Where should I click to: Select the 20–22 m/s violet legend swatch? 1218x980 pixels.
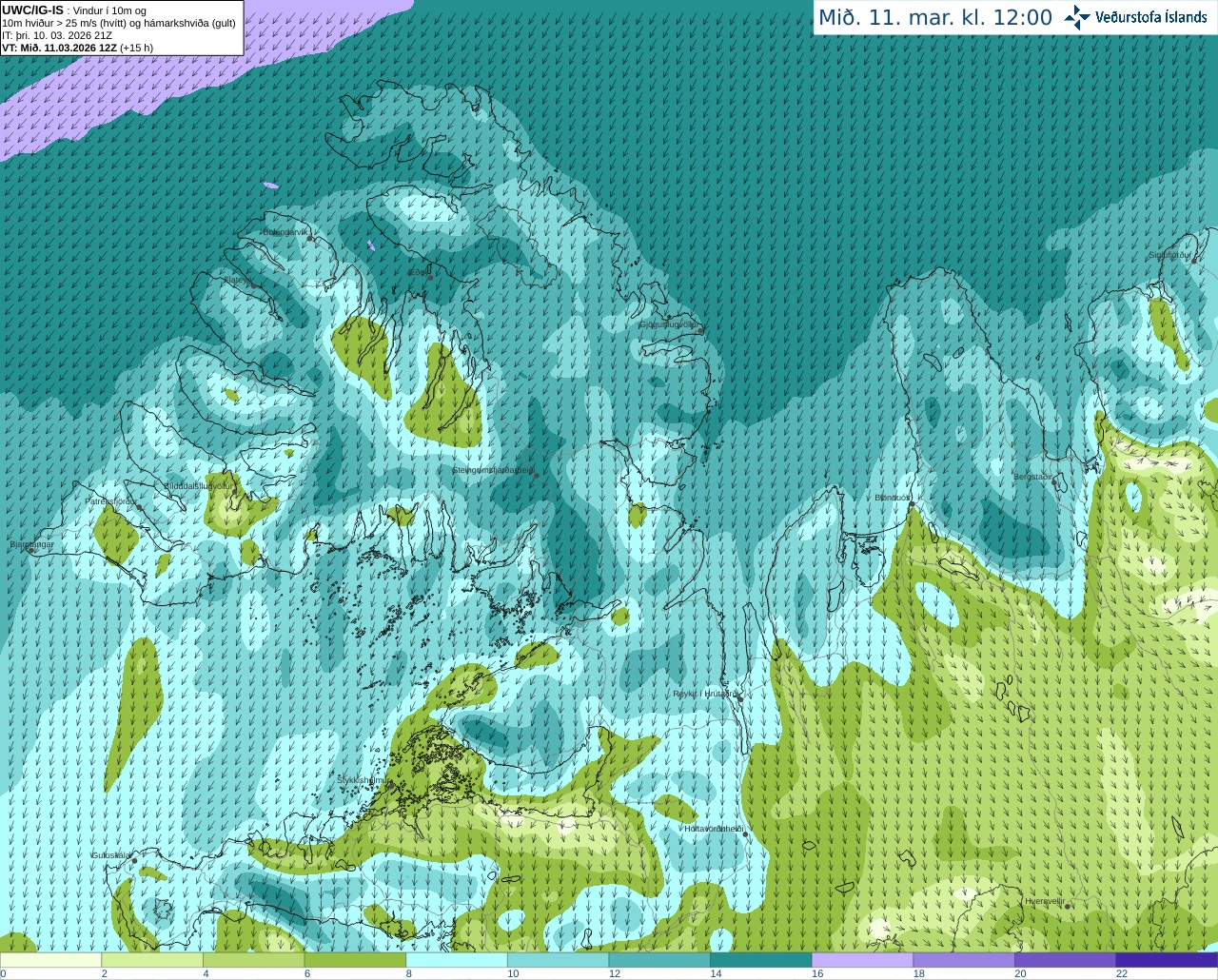[x=1066, y=960]
